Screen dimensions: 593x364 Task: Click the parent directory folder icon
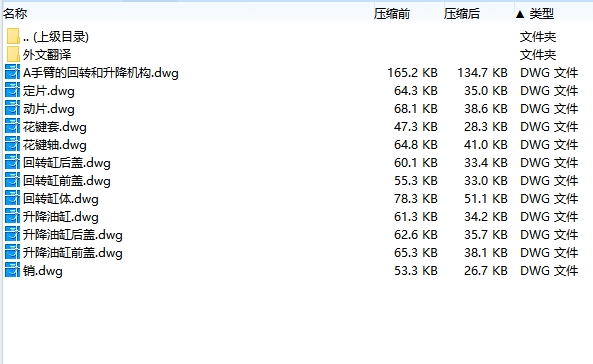coord(13,36)
